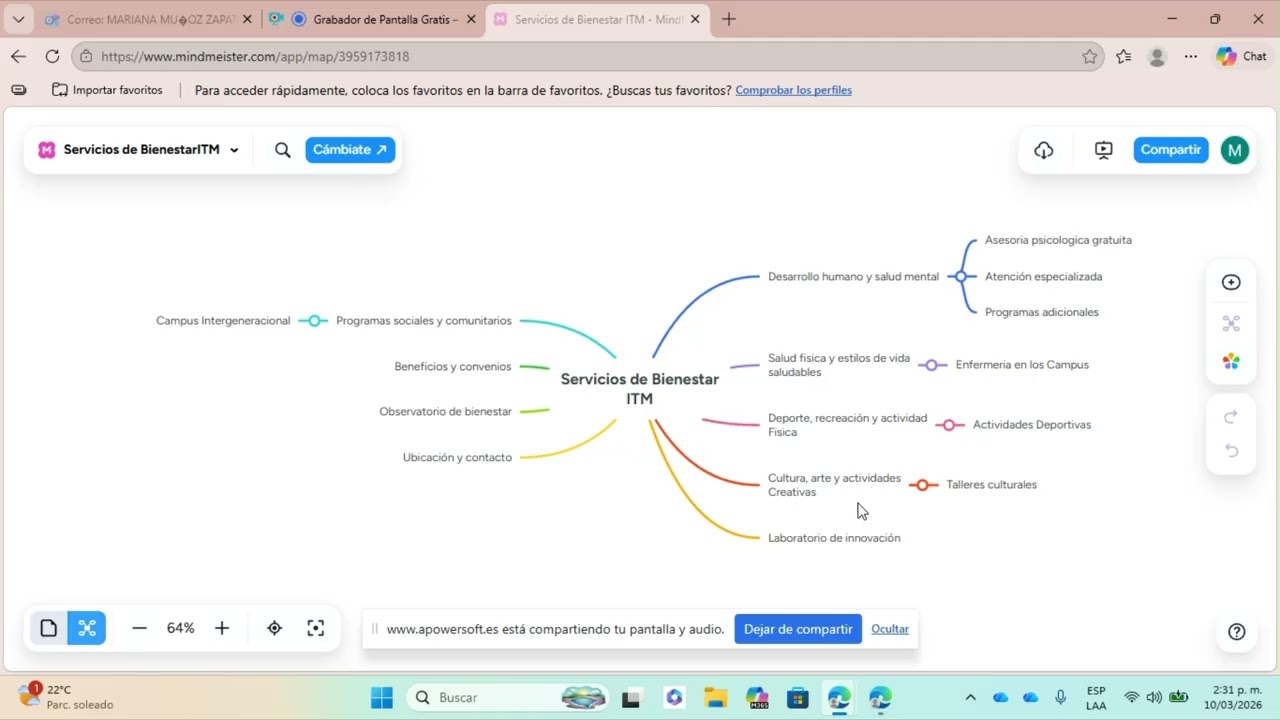Enter fullscreen fit view icon
Screen dimensions: 1280x720
[316, 628]
